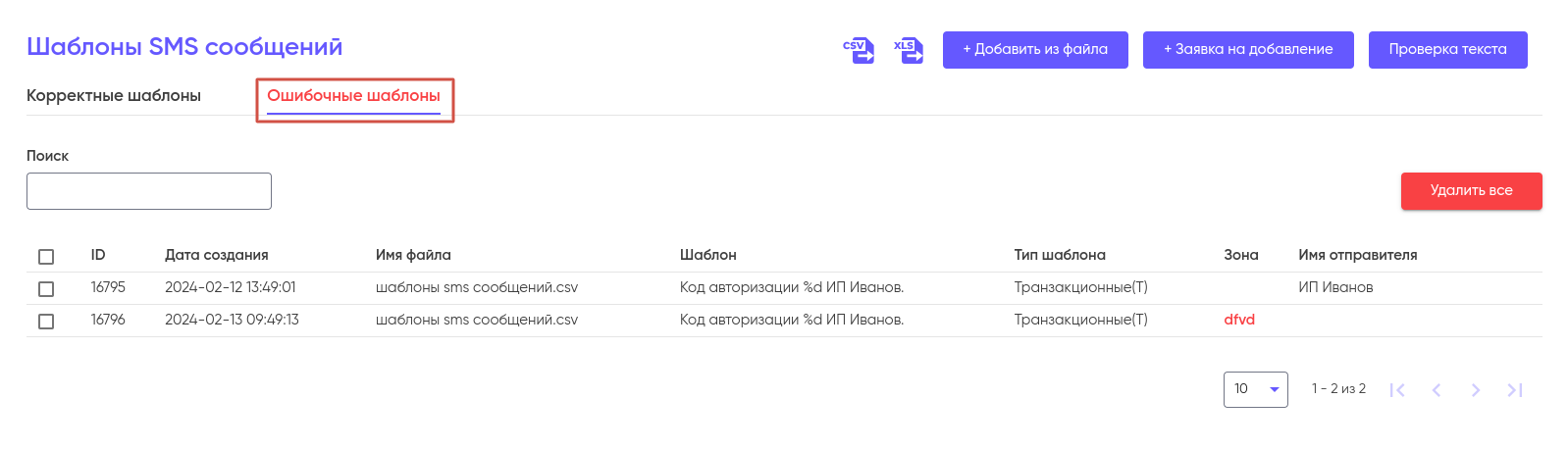The image size is (1568, 449).
Task: Go to first page of results
Action: tap(1397, 390)
